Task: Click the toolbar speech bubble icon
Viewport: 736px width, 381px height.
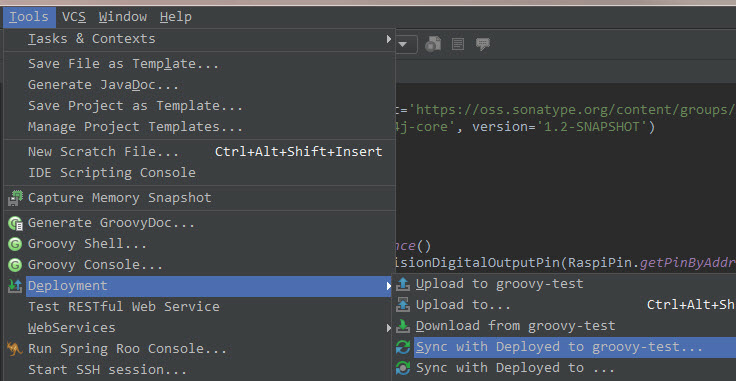Action: (x=483, y=45)
